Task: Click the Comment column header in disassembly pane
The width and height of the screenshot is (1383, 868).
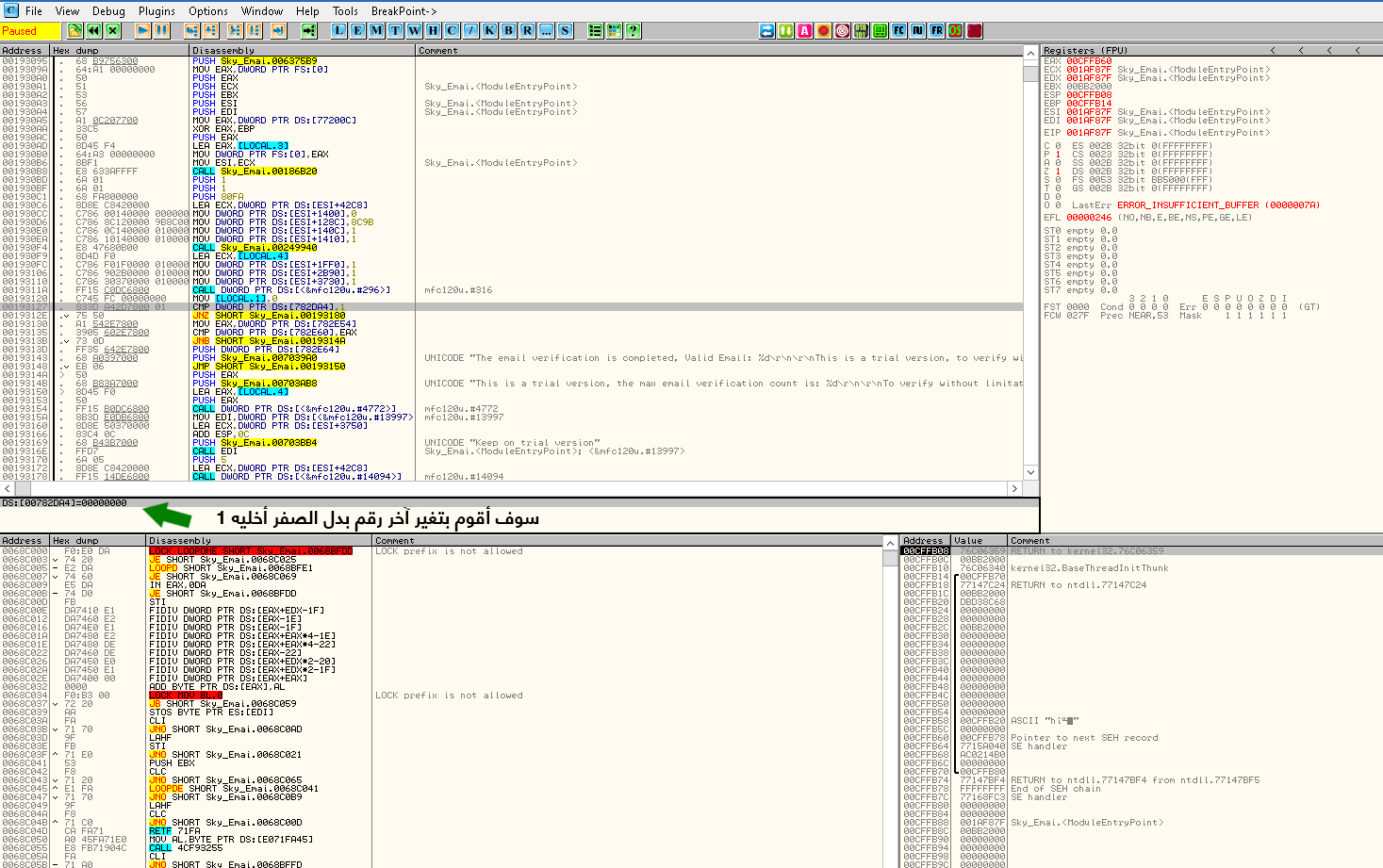Action: point(719,50)
